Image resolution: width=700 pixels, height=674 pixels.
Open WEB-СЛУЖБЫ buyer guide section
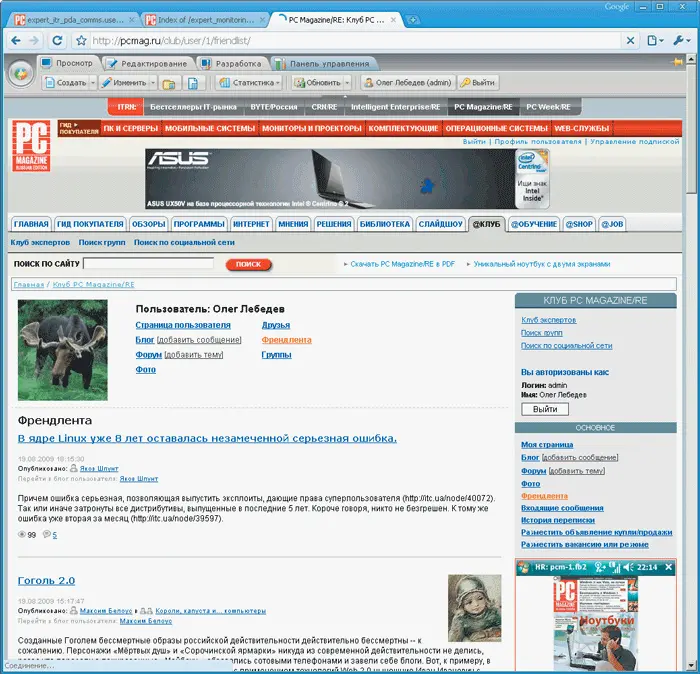(x=581, y=129)
